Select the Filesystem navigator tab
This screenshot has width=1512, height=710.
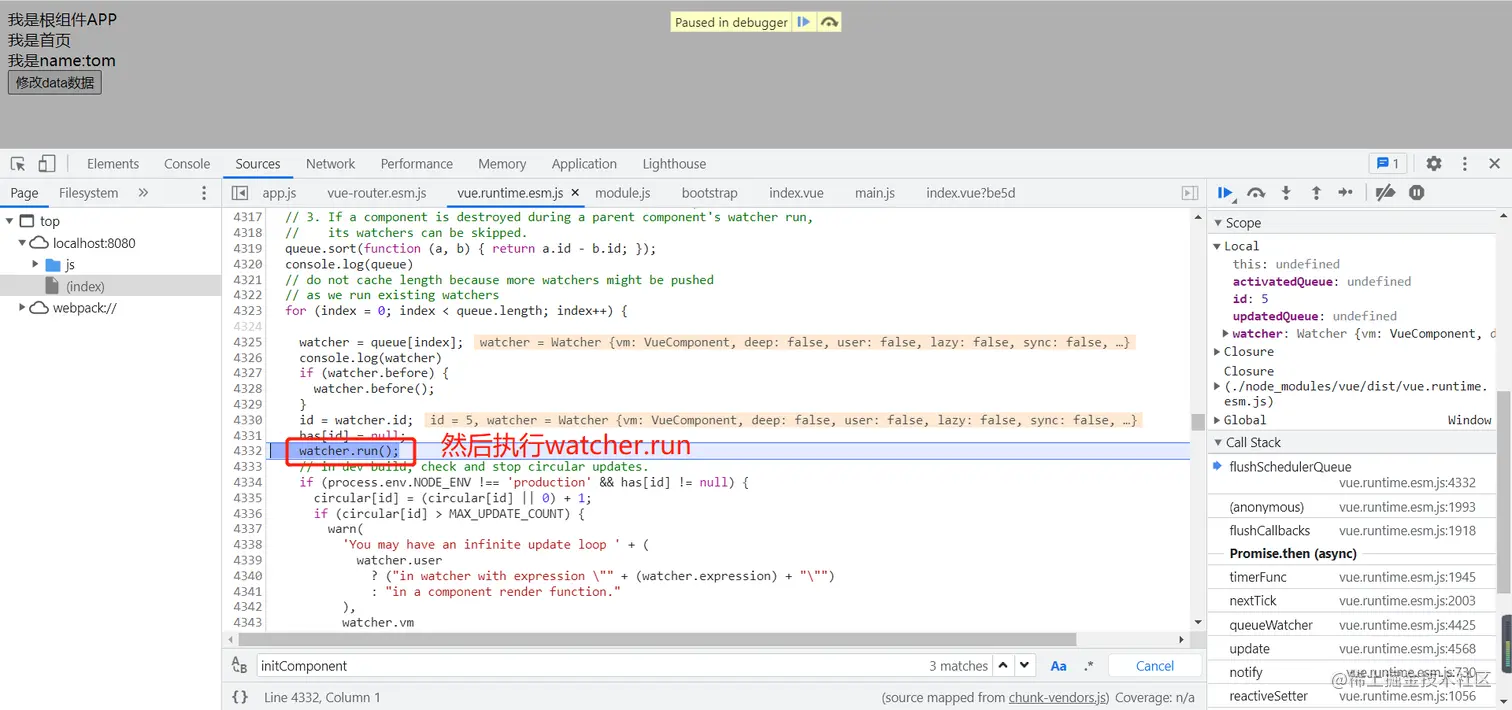pos(88,193)
